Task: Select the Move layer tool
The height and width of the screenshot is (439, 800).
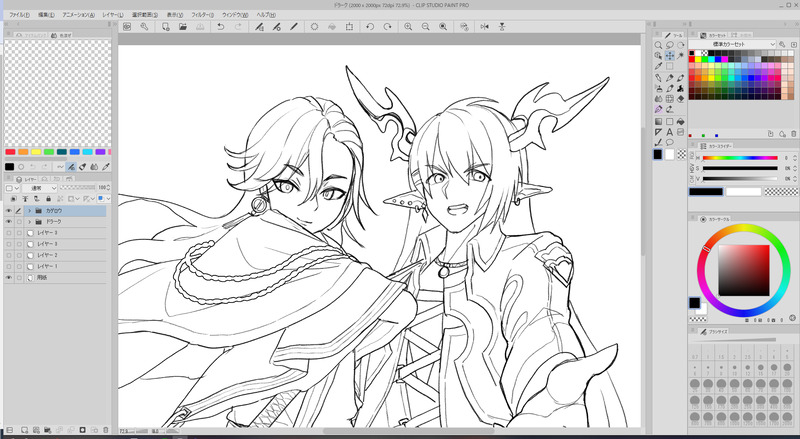Action: pos(669,56)
